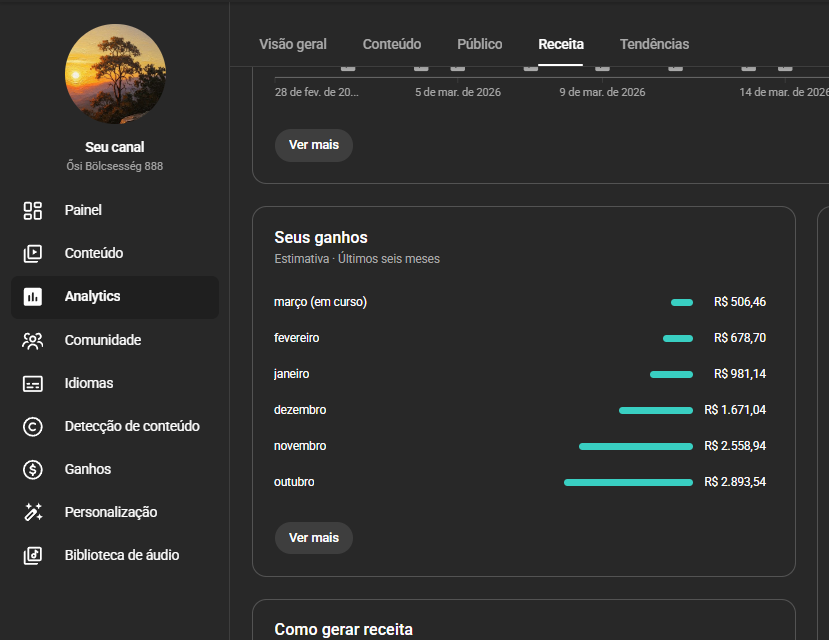Click the Biblioteca de áudio icon
The image size is (829, 640).
(33, 555)
